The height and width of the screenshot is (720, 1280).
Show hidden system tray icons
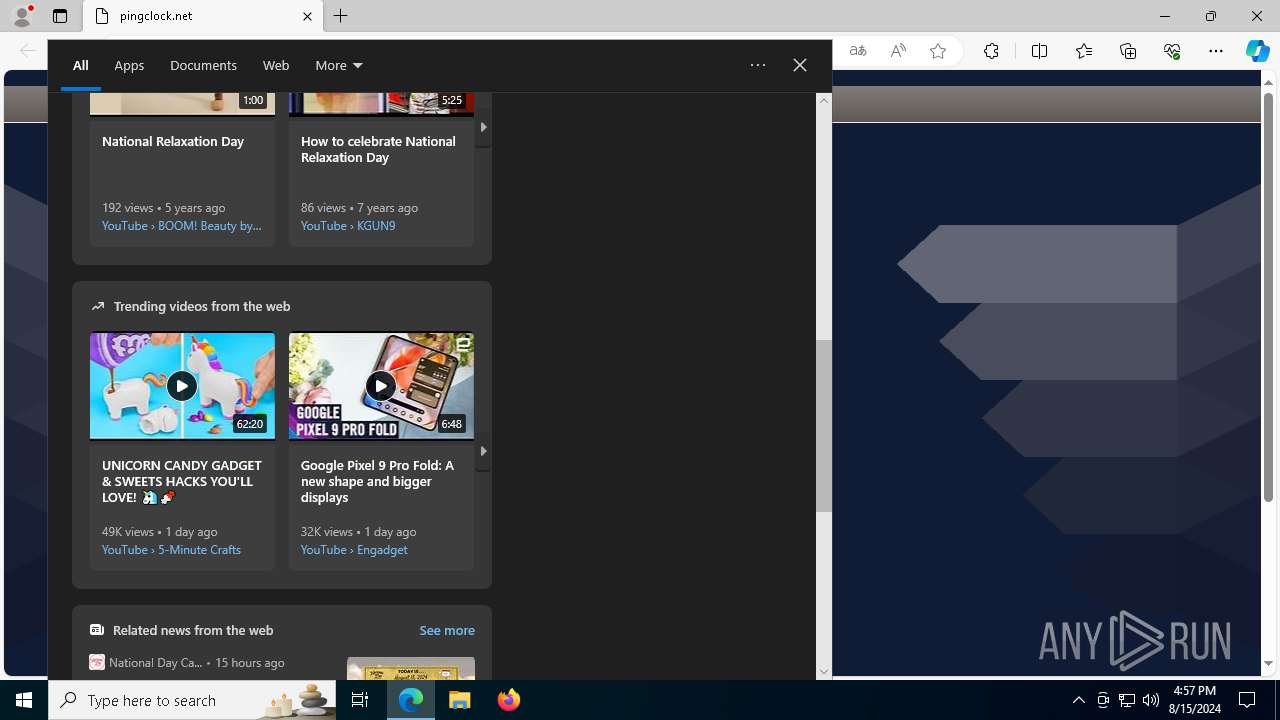[x=1078, y=700]
